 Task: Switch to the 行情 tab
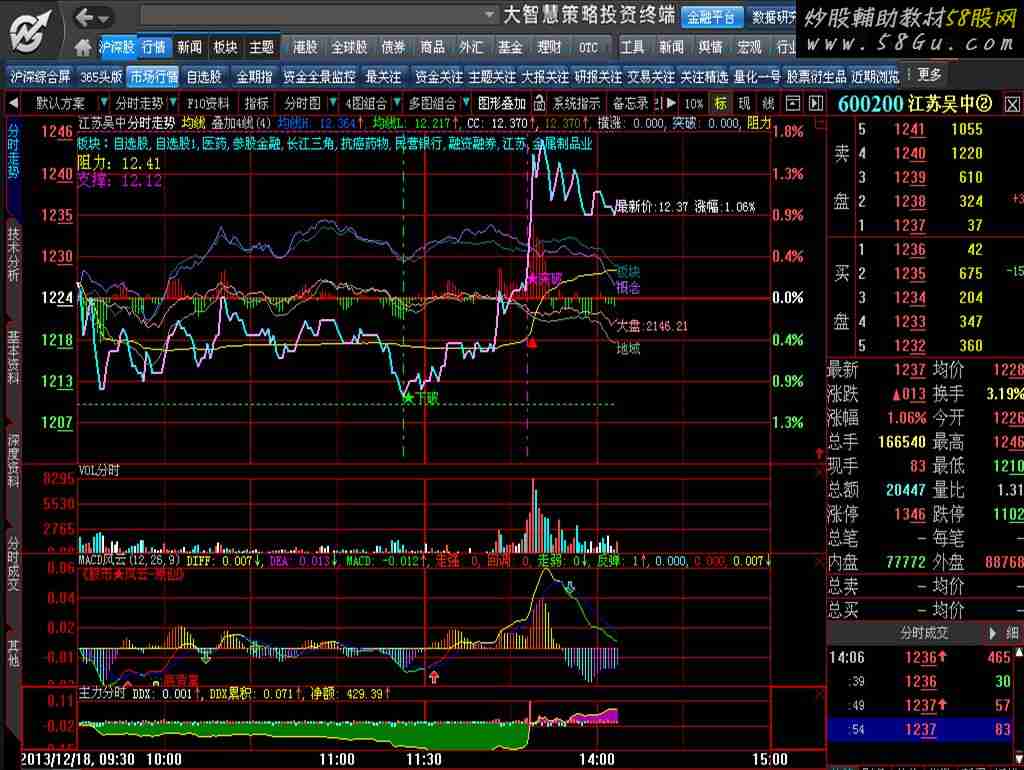click(x=154, y=47)
